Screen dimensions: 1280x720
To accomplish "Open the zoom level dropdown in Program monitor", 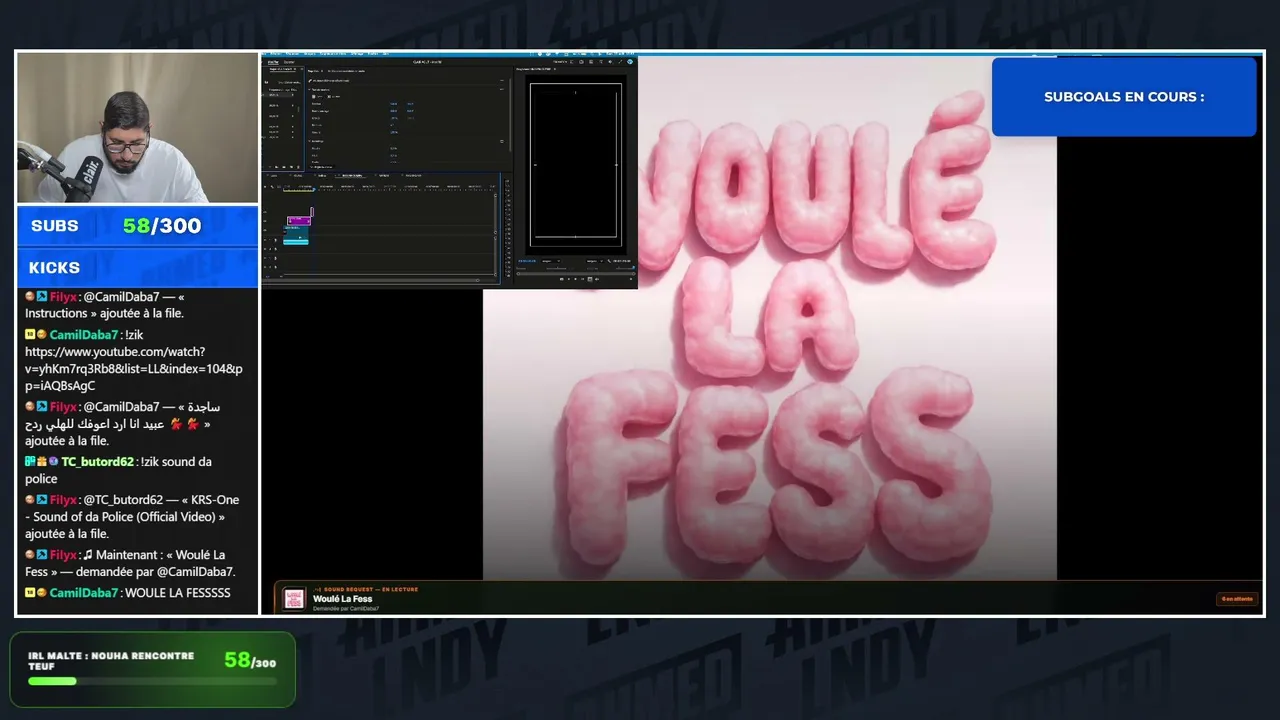I will click(x=549, y=261).
